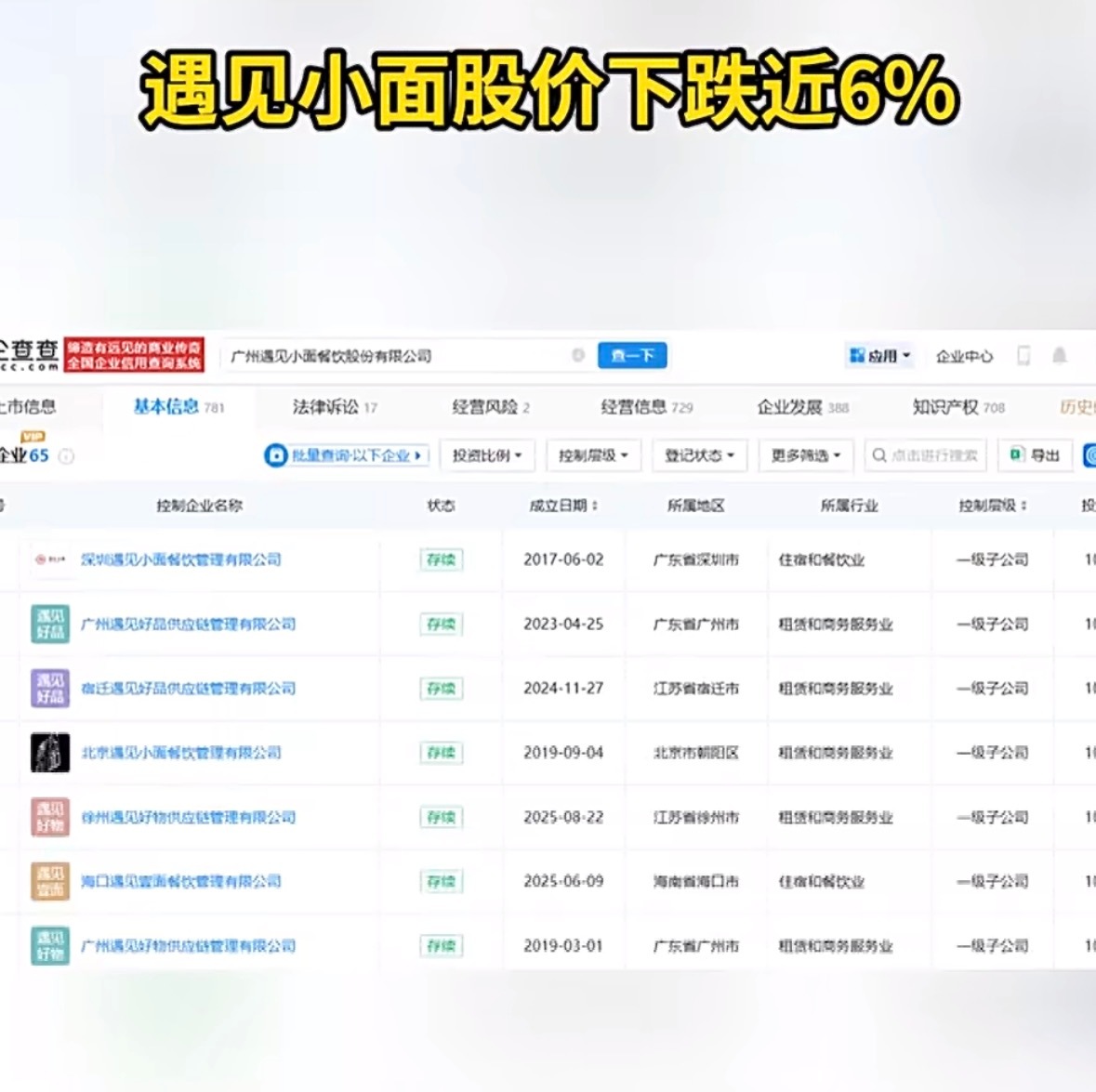Click teal logo of 广州遇见好物供应链
Image resolution: width=1096 pixels, height=1092 pixels.
pyautogui.click(x=50, y=946)
